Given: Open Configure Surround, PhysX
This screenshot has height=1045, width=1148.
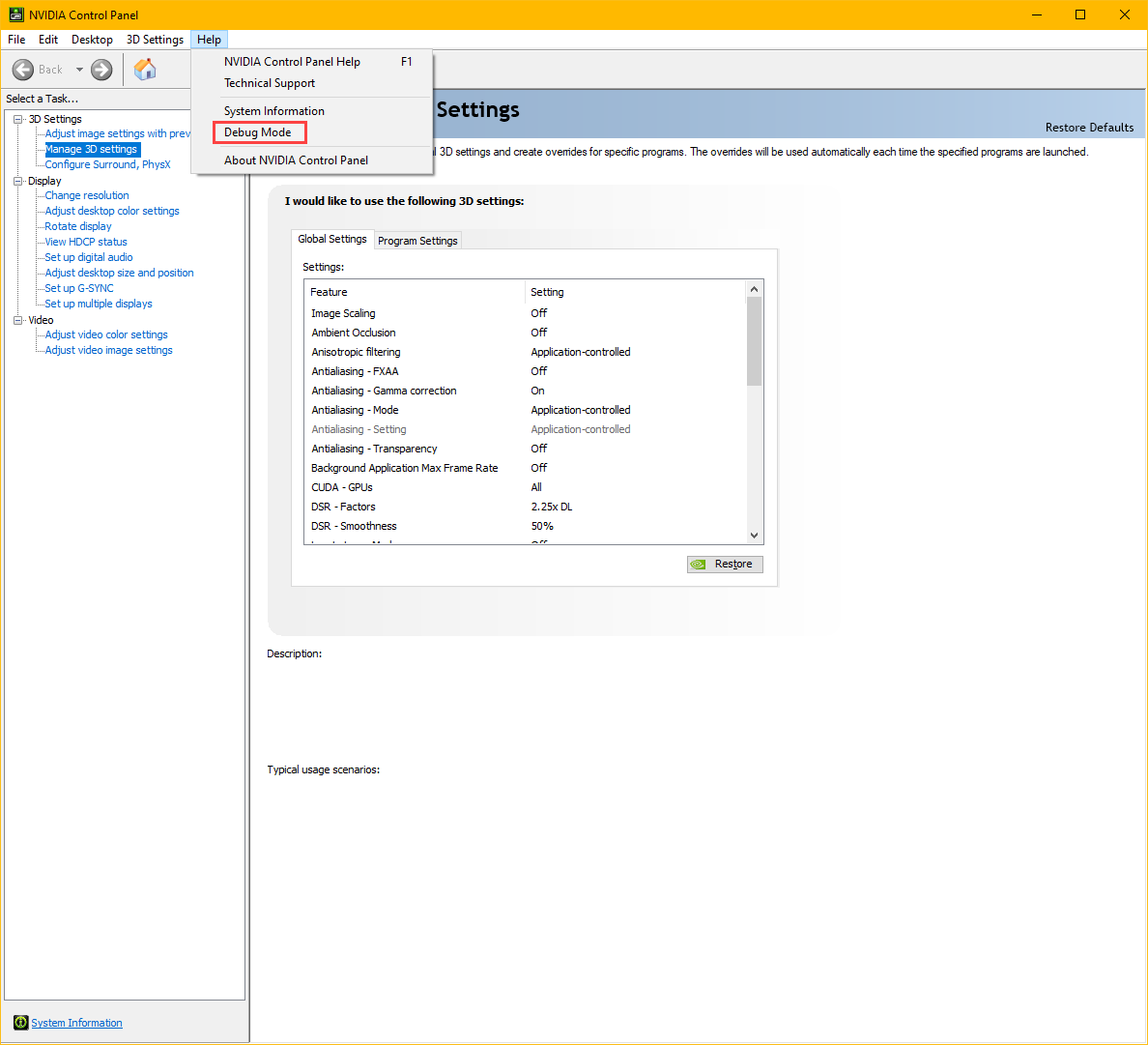Looking at the screenshot, I should click(107, 164).
